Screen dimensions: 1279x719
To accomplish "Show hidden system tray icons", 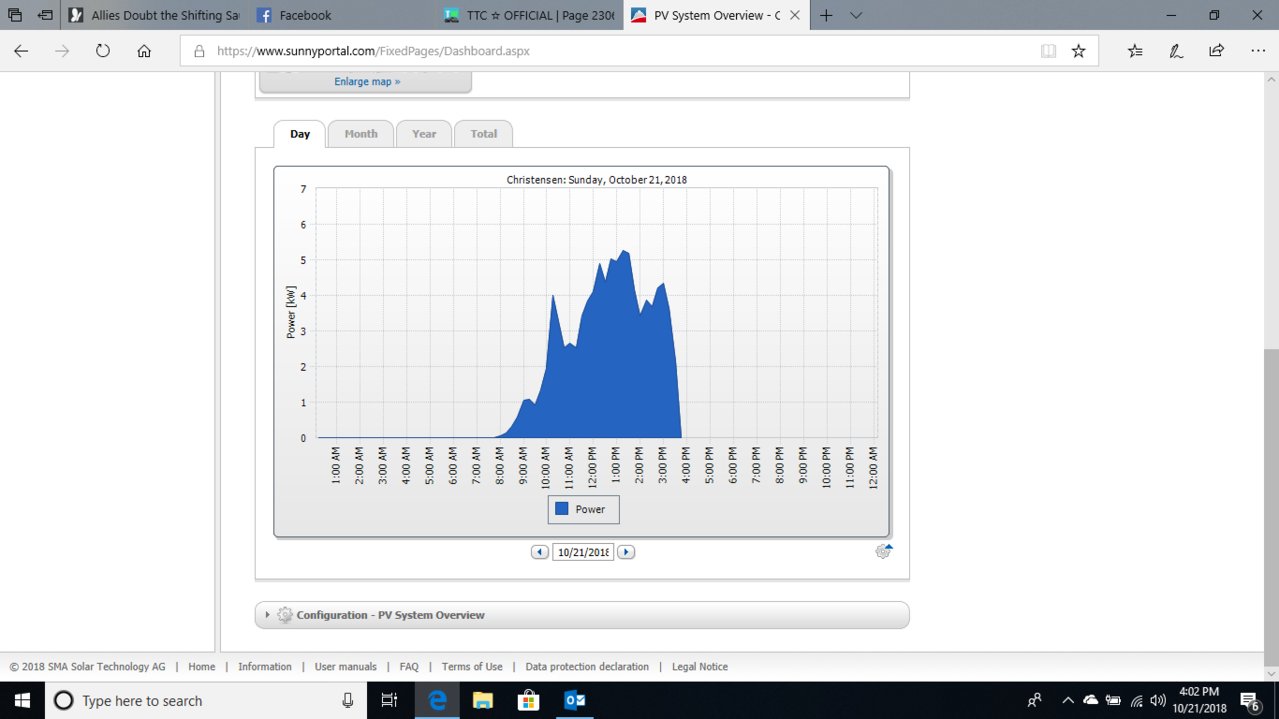I will point(1068,701).
